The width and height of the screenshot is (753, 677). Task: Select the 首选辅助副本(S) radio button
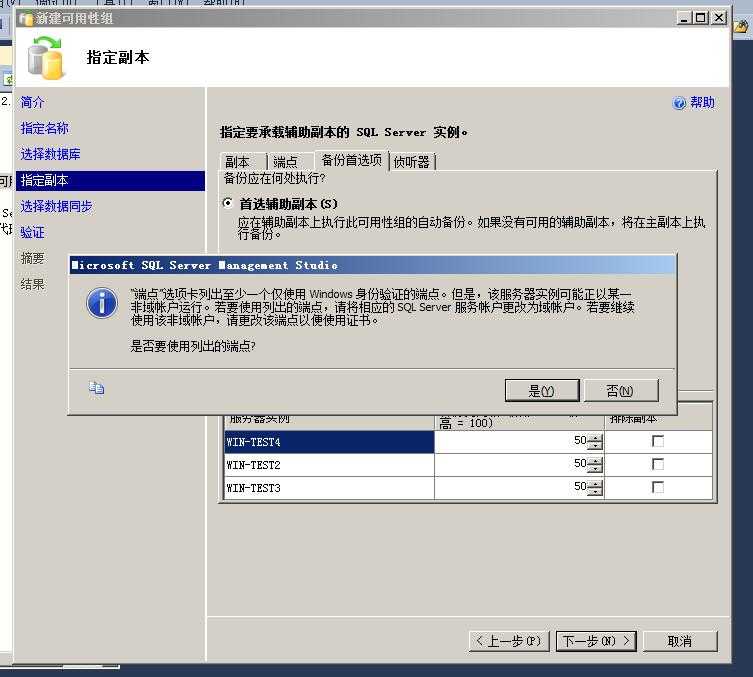point(228,203)
